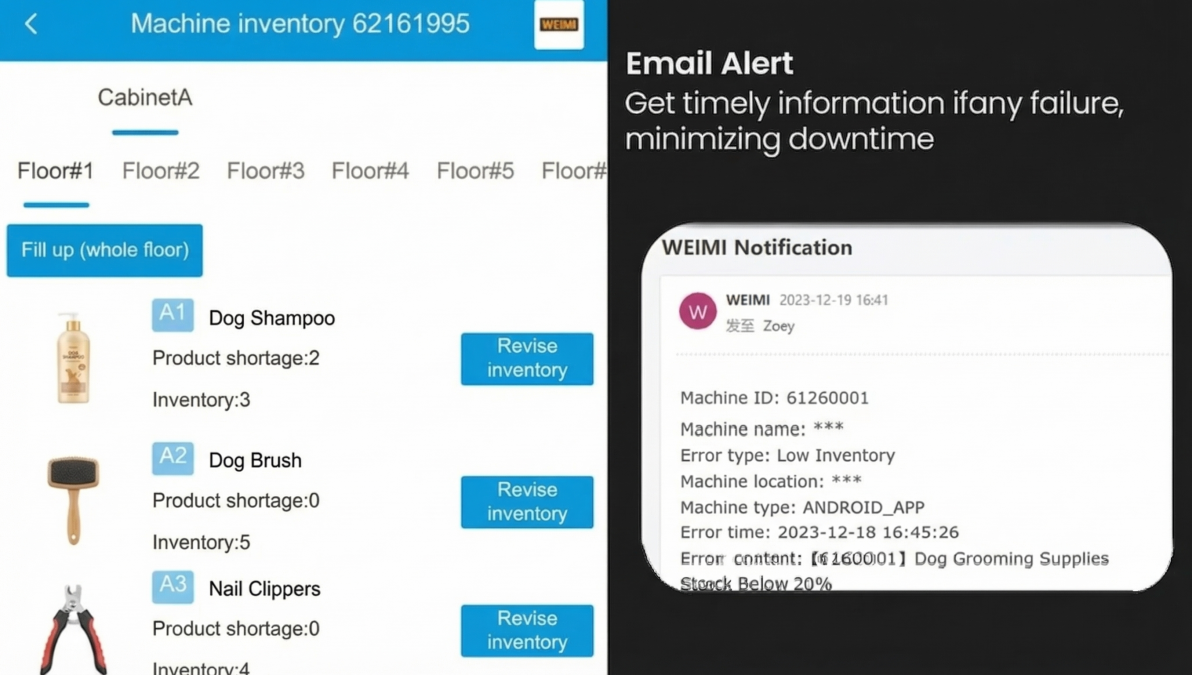Revise inventory for Nail Clippers

527,630
